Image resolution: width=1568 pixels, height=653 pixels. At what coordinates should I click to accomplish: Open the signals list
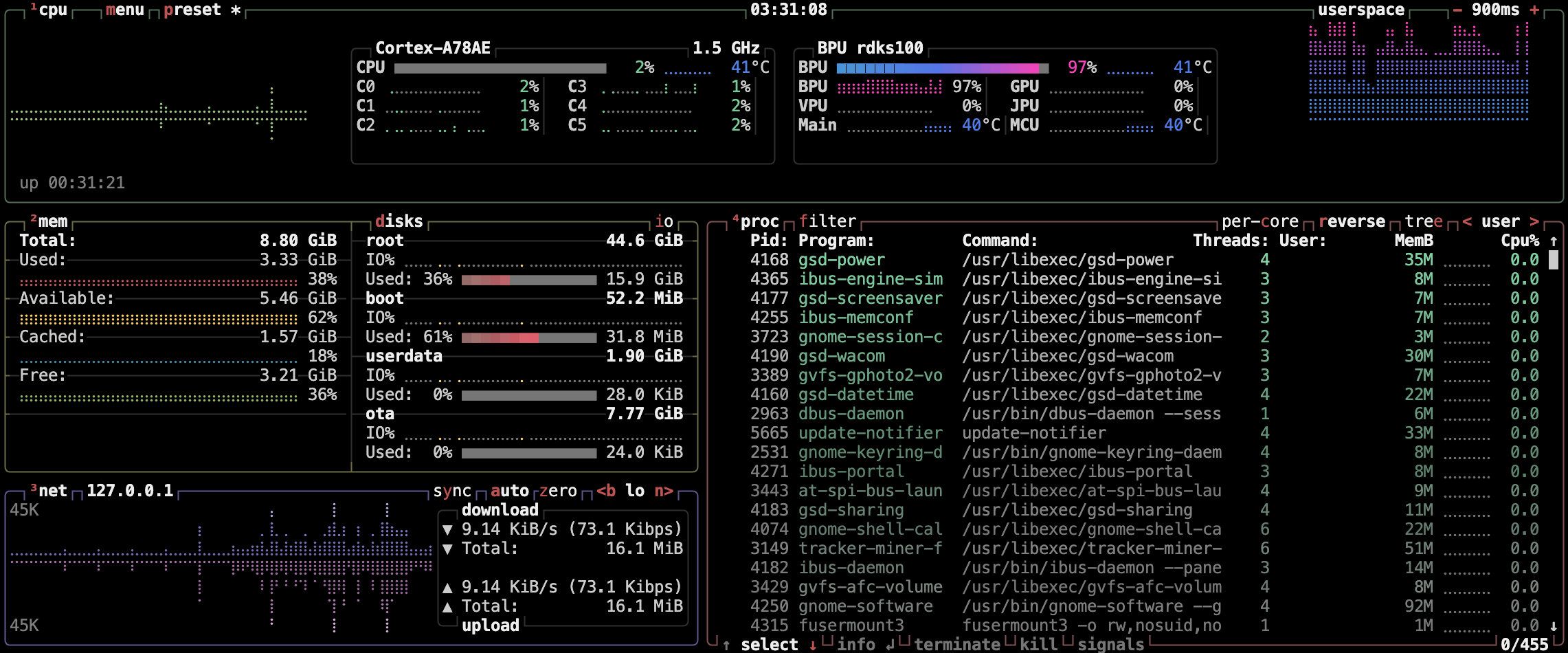click(1111, 645)
